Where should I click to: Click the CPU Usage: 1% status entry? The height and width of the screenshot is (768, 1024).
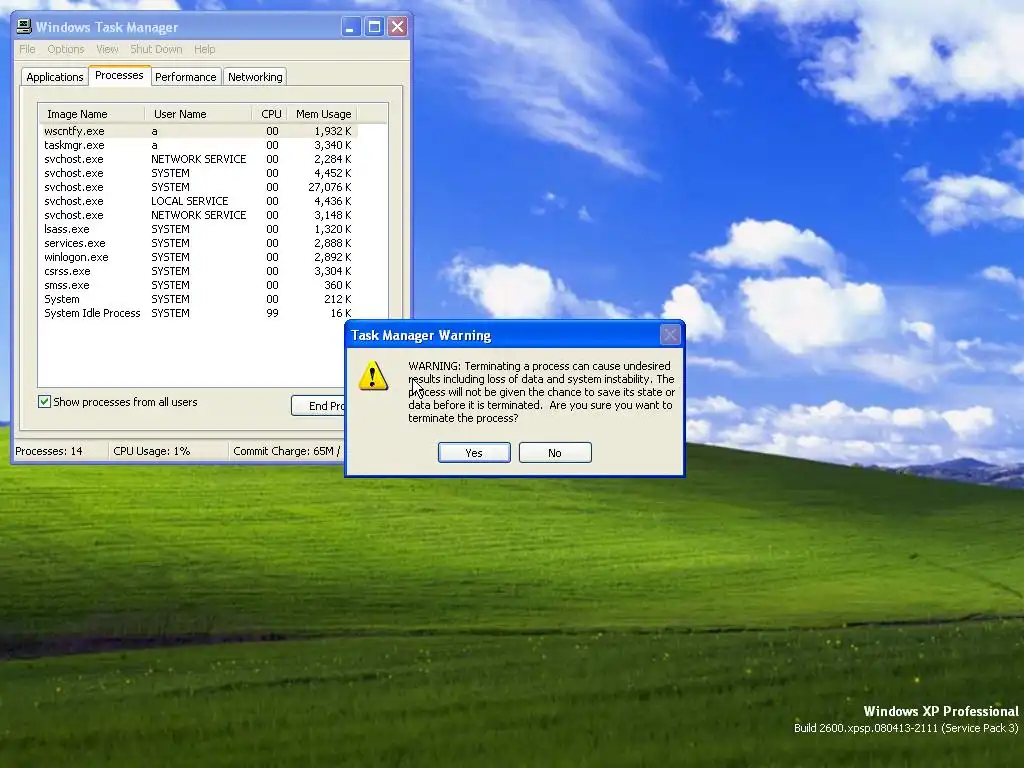click(168, 451)
